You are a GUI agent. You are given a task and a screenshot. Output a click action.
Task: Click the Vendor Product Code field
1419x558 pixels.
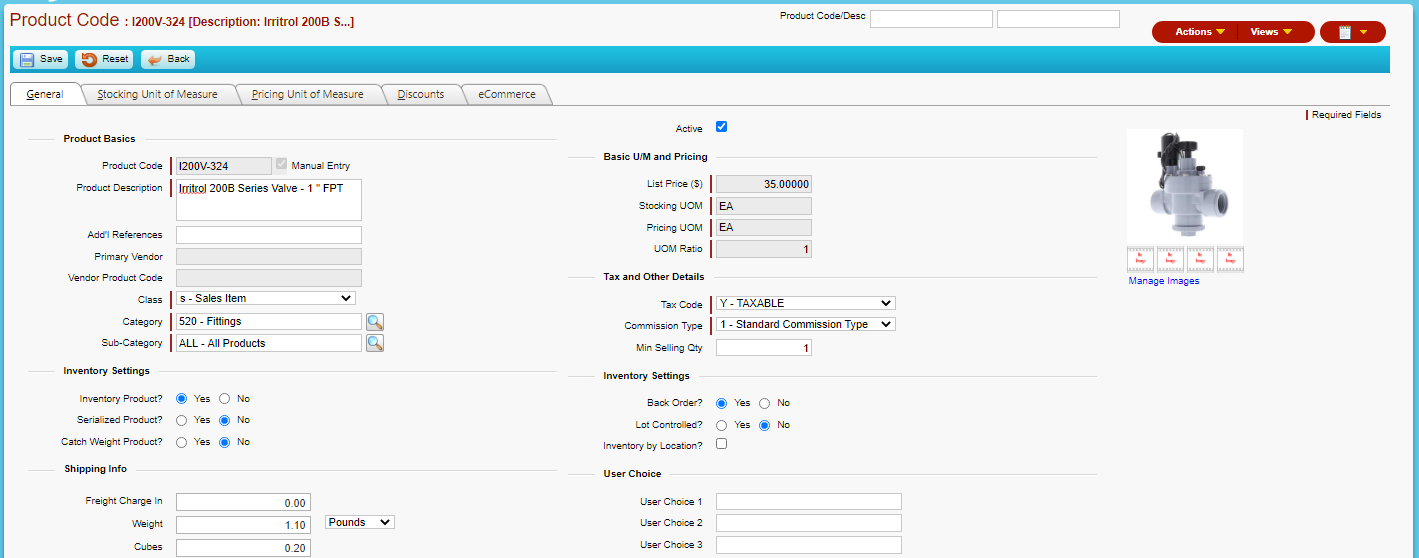(x=269, y=278)
